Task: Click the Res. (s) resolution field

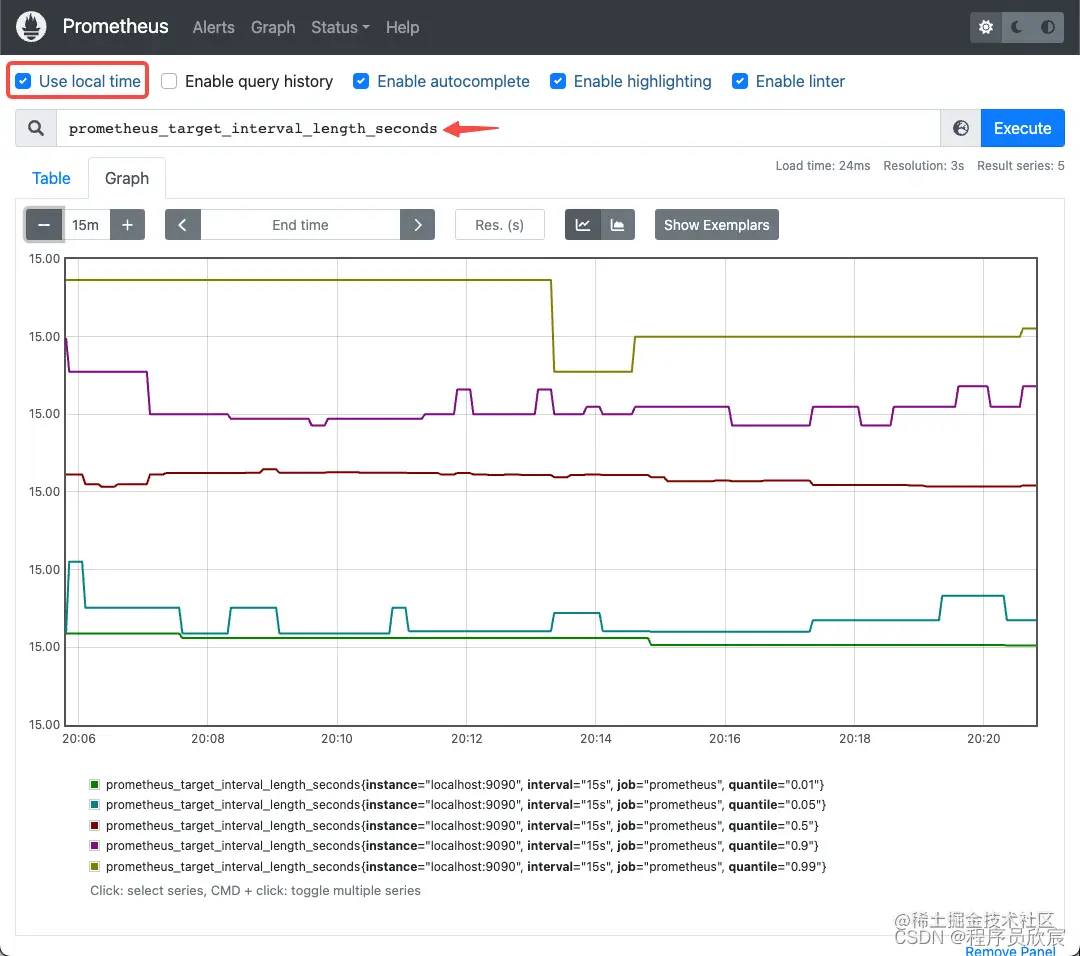Action: coord(499,225)
